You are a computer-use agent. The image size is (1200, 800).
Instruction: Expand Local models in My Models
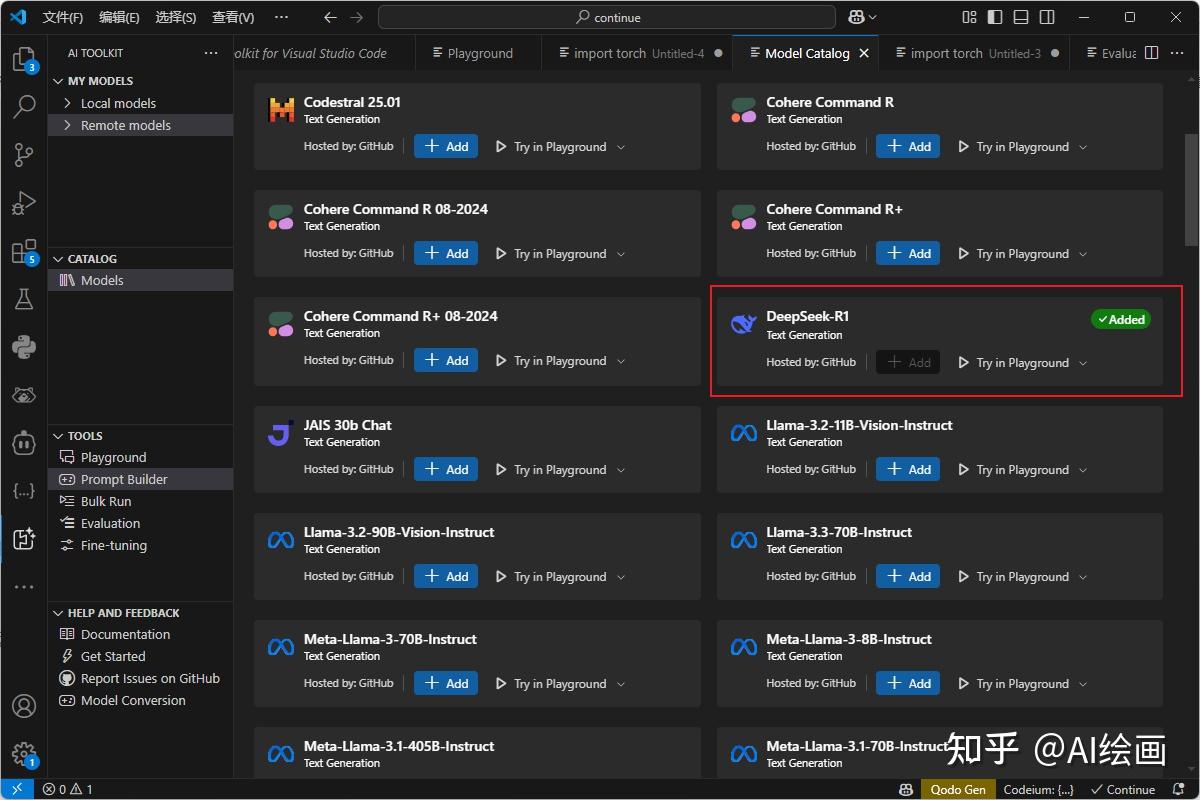[112, 102]
